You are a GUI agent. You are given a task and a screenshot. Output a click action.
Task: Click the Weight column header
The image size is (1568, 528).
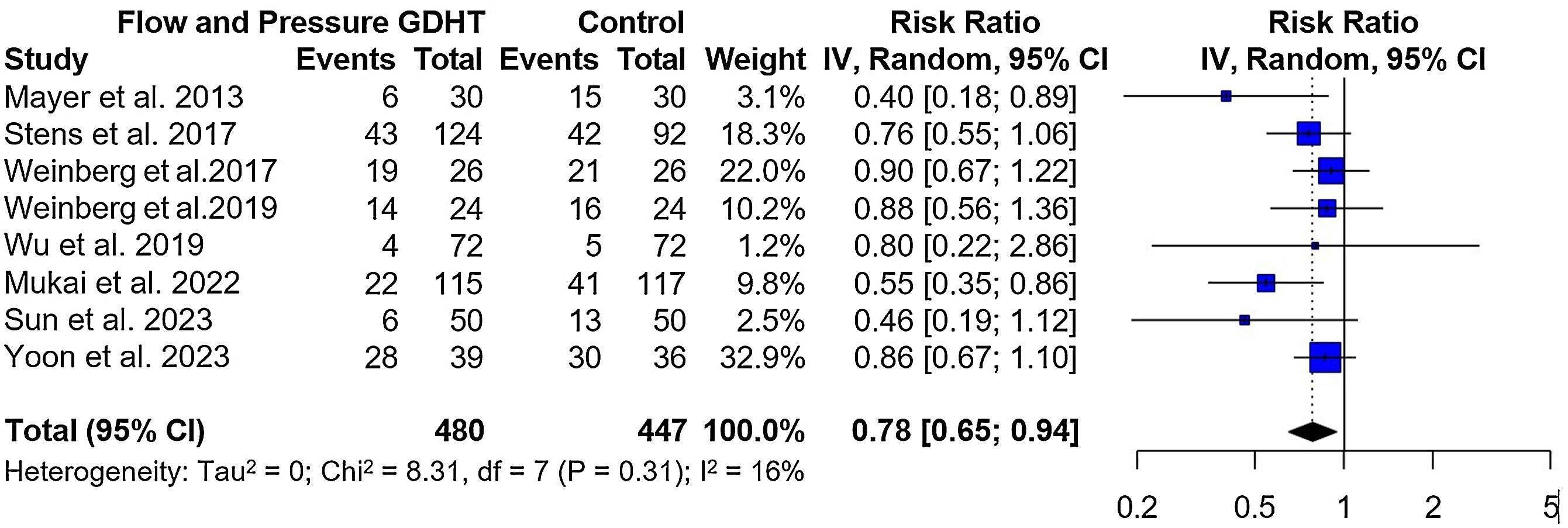click(x=755, y=60)
